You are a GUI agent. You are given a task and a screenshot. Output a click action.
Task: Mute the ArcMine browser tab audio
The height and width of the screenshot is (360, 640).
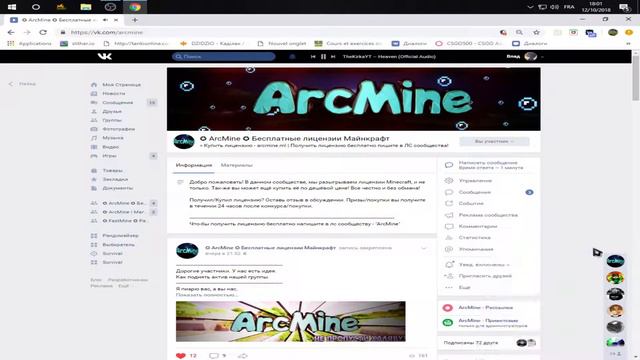(x=105, y=20)
